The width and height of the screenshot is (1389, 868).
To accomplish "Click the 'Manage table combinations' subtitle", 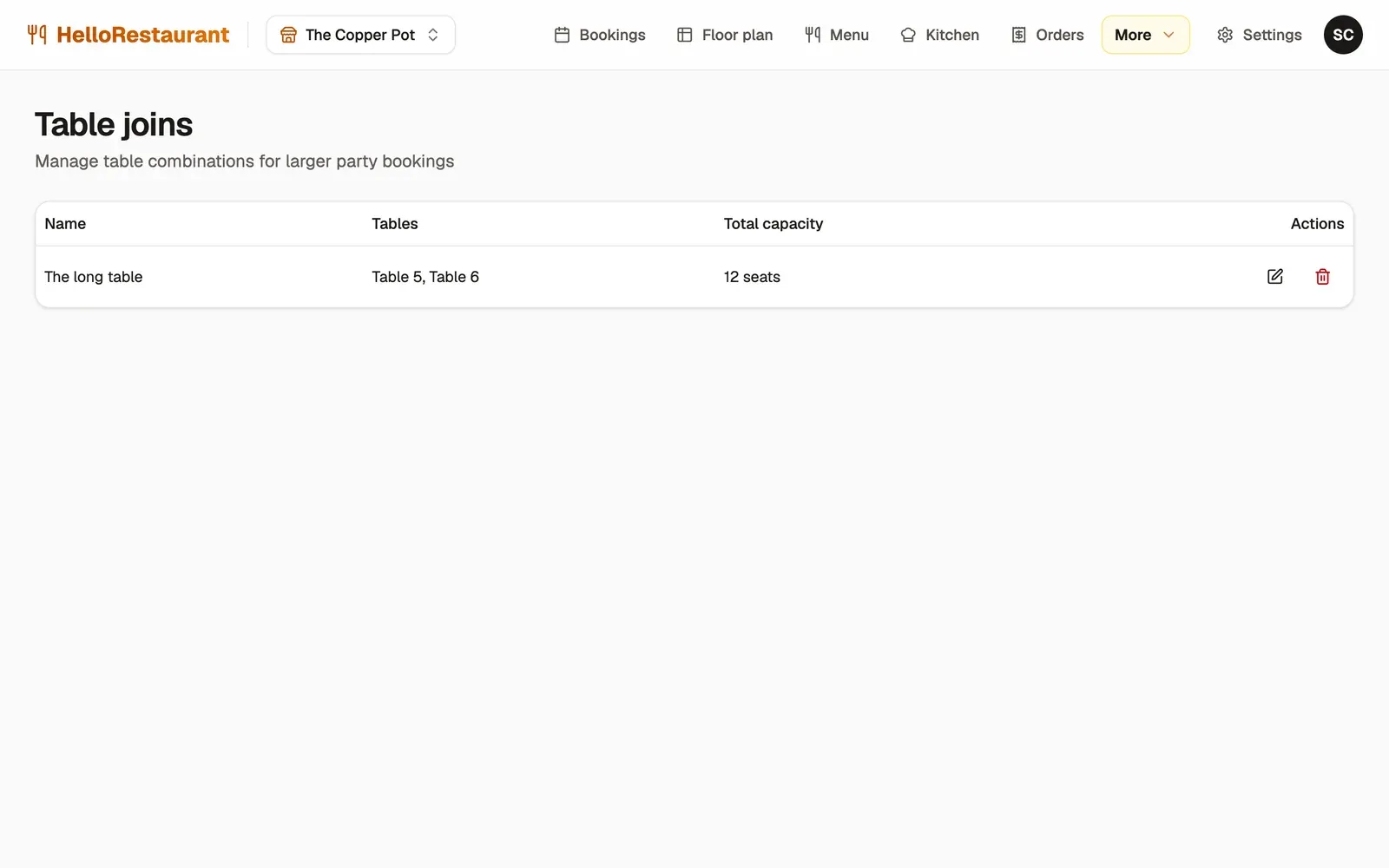I will (245, 161).
